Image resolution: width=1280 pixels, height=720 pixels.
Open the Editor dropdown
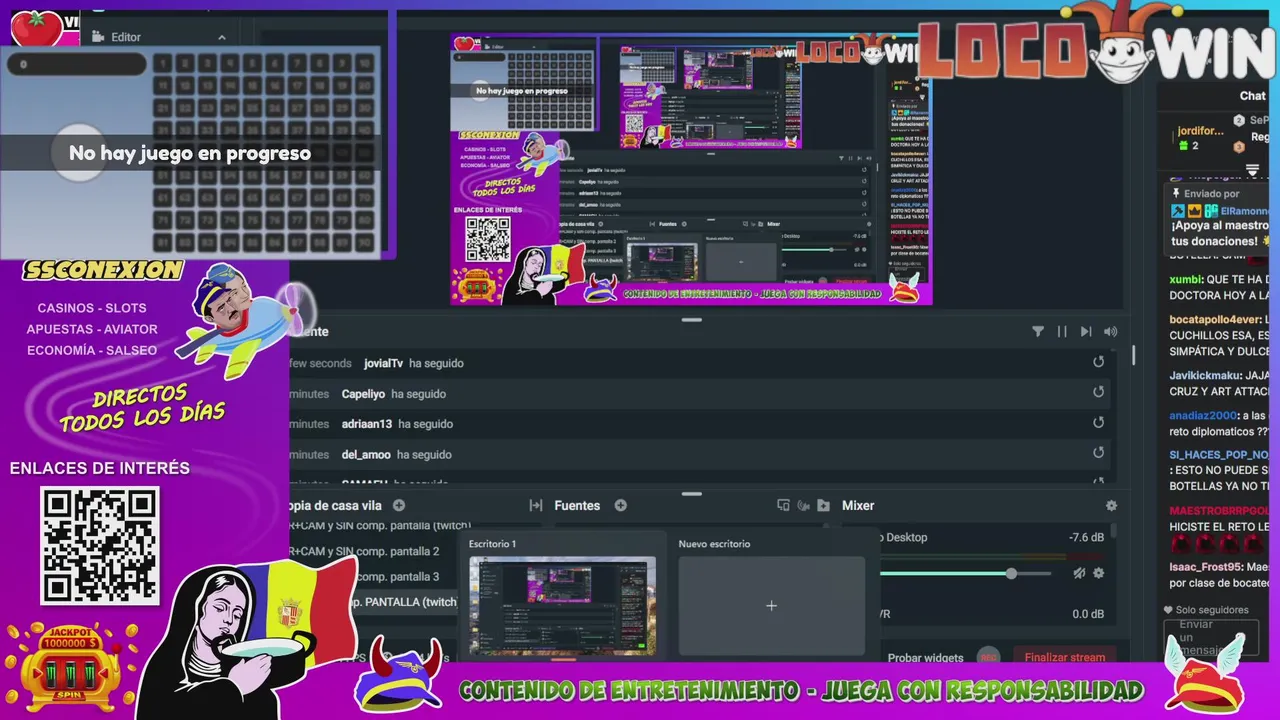160,37
